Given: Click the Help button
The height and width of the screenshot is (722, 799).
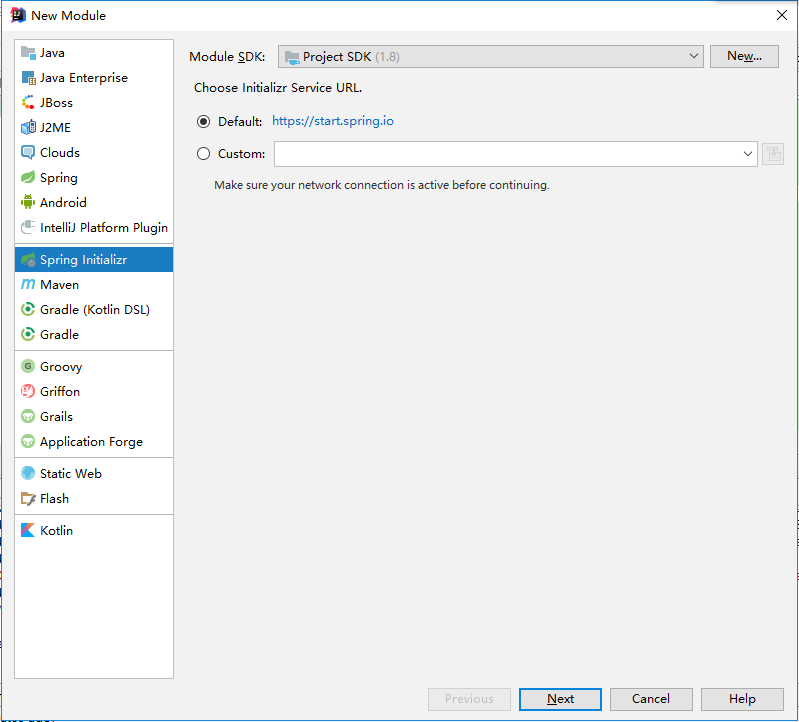Looking at the screenshot, I should [x=742, y=699].
